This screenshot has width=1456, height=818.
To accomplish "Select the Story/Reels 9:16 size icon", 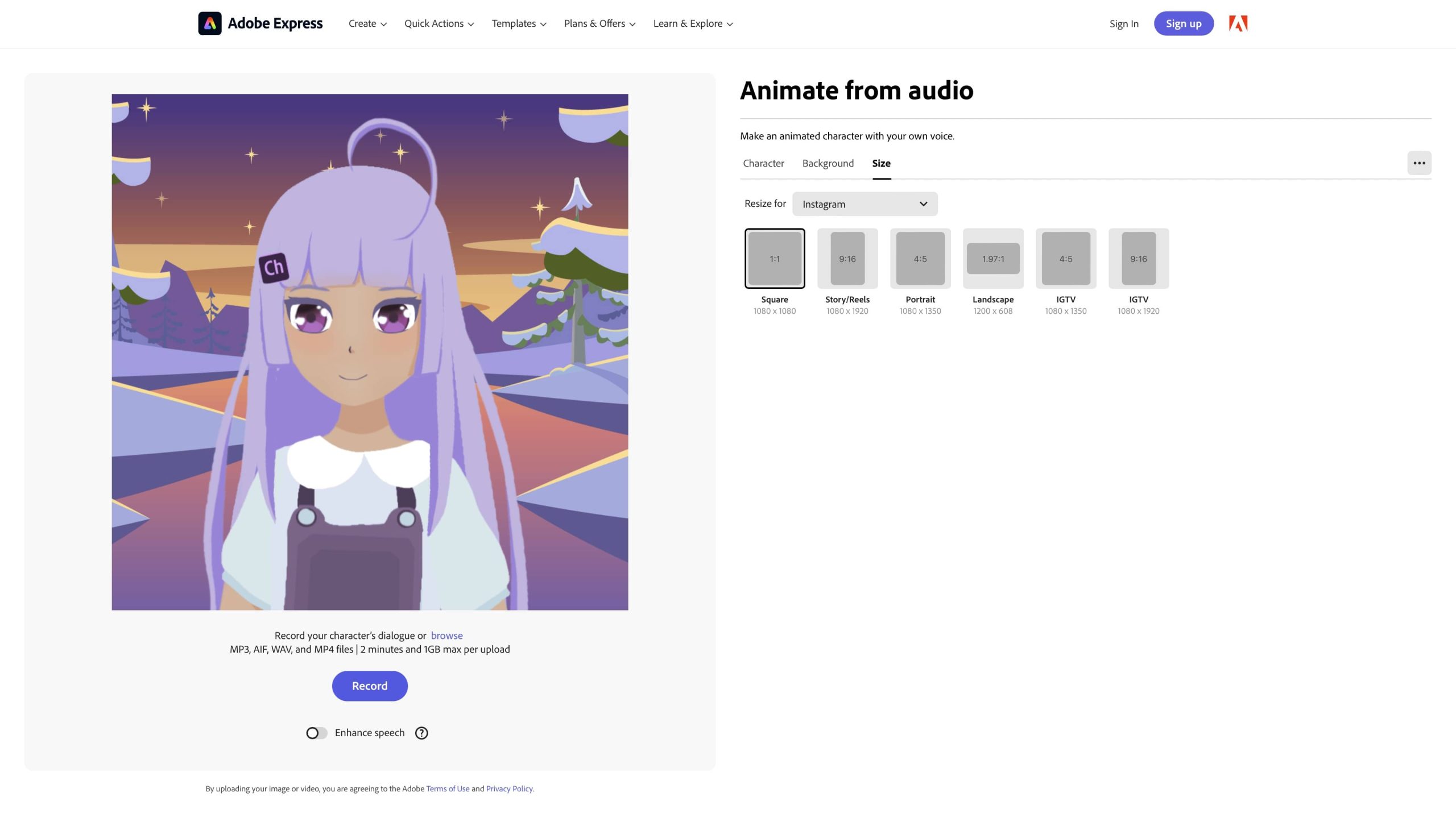I will point(847,259).
